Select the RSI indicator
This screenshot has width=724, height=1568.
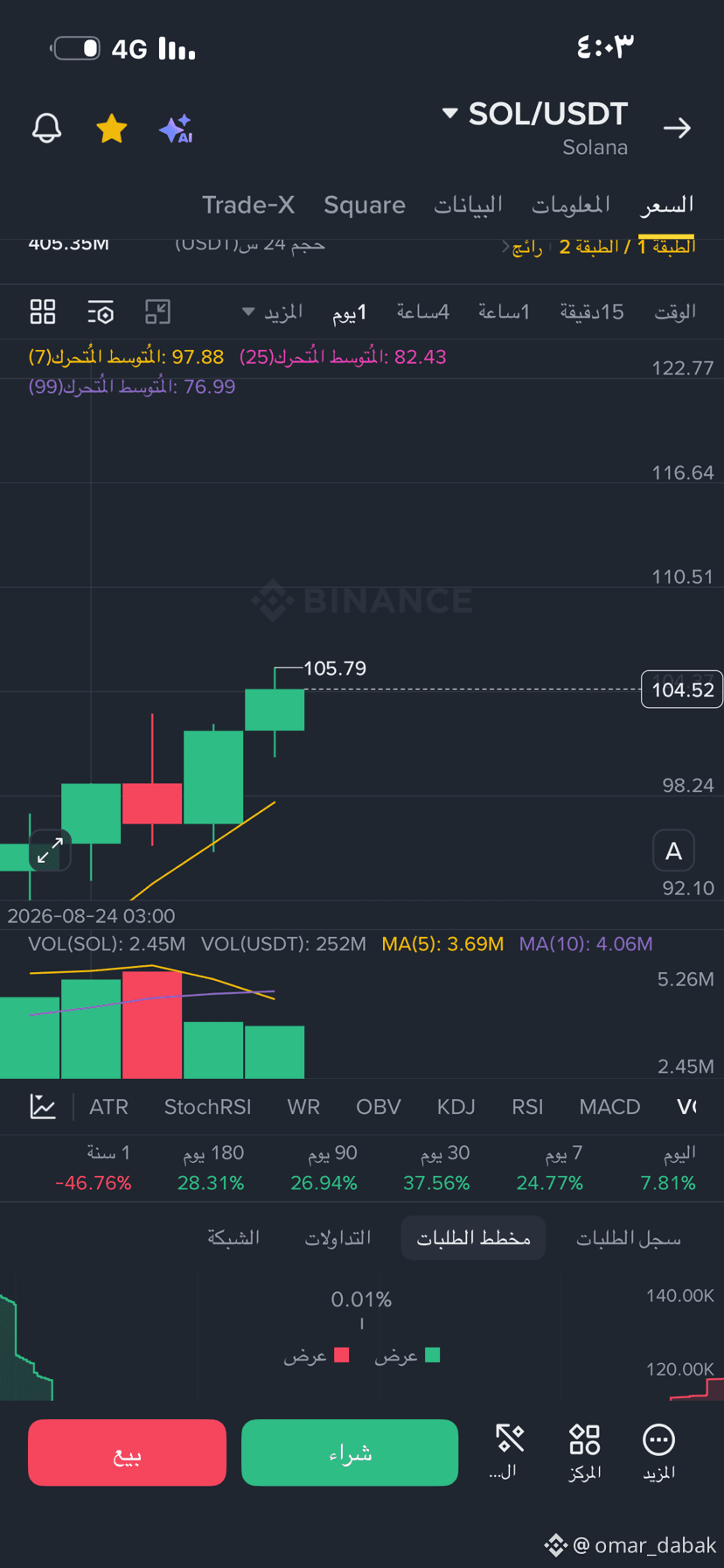tap(527, 1107)
